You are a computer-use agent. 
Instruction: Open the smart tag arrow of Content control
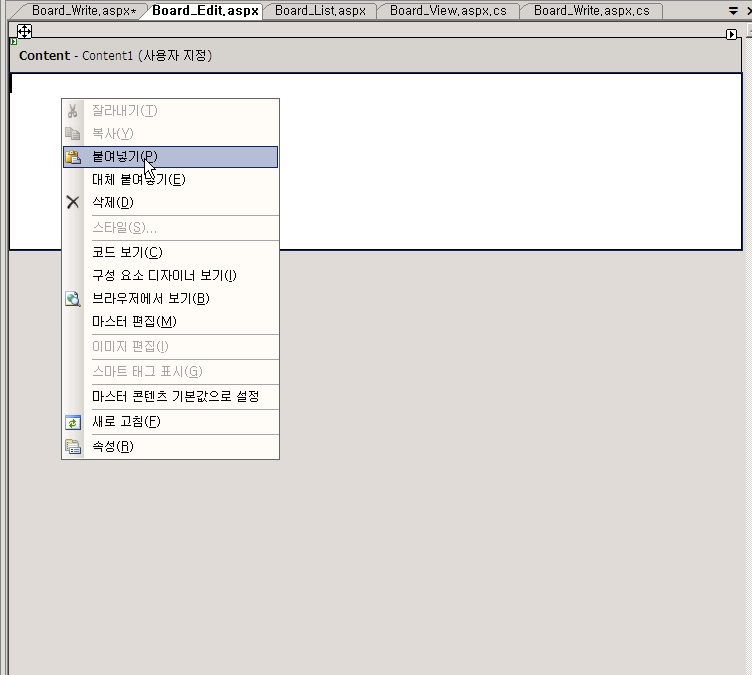tap(731, 35)
